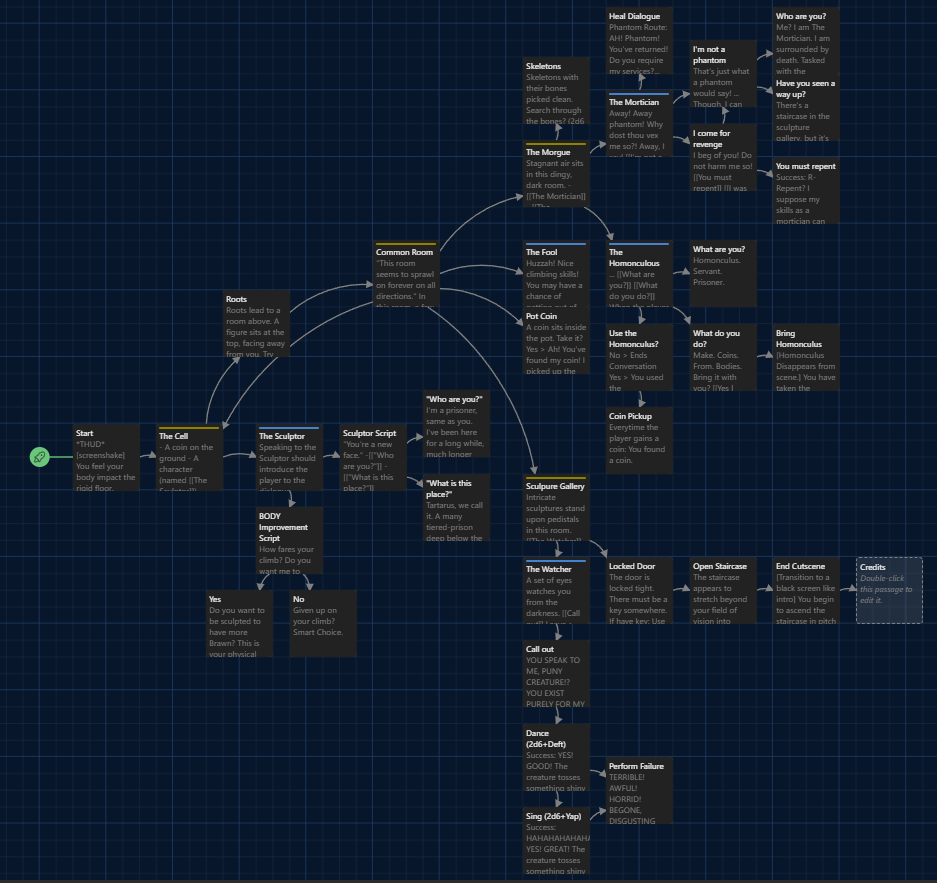Select the Open Staircase passage
This screenshot has height=883, width=937.
tap(724, 591)
